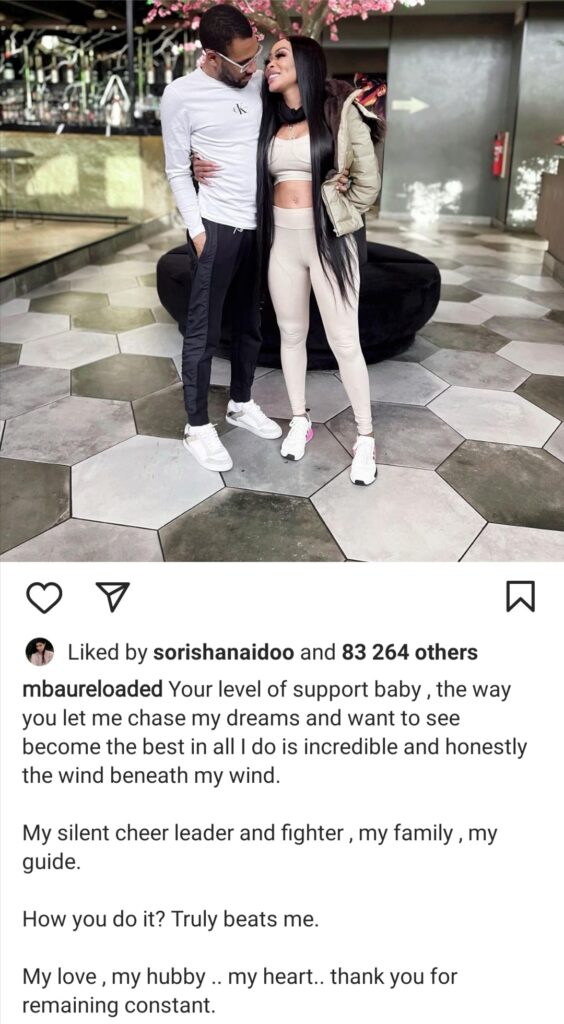The image size is (564, 1024).
Task: Tap the heart like icon
Action: 44,597
